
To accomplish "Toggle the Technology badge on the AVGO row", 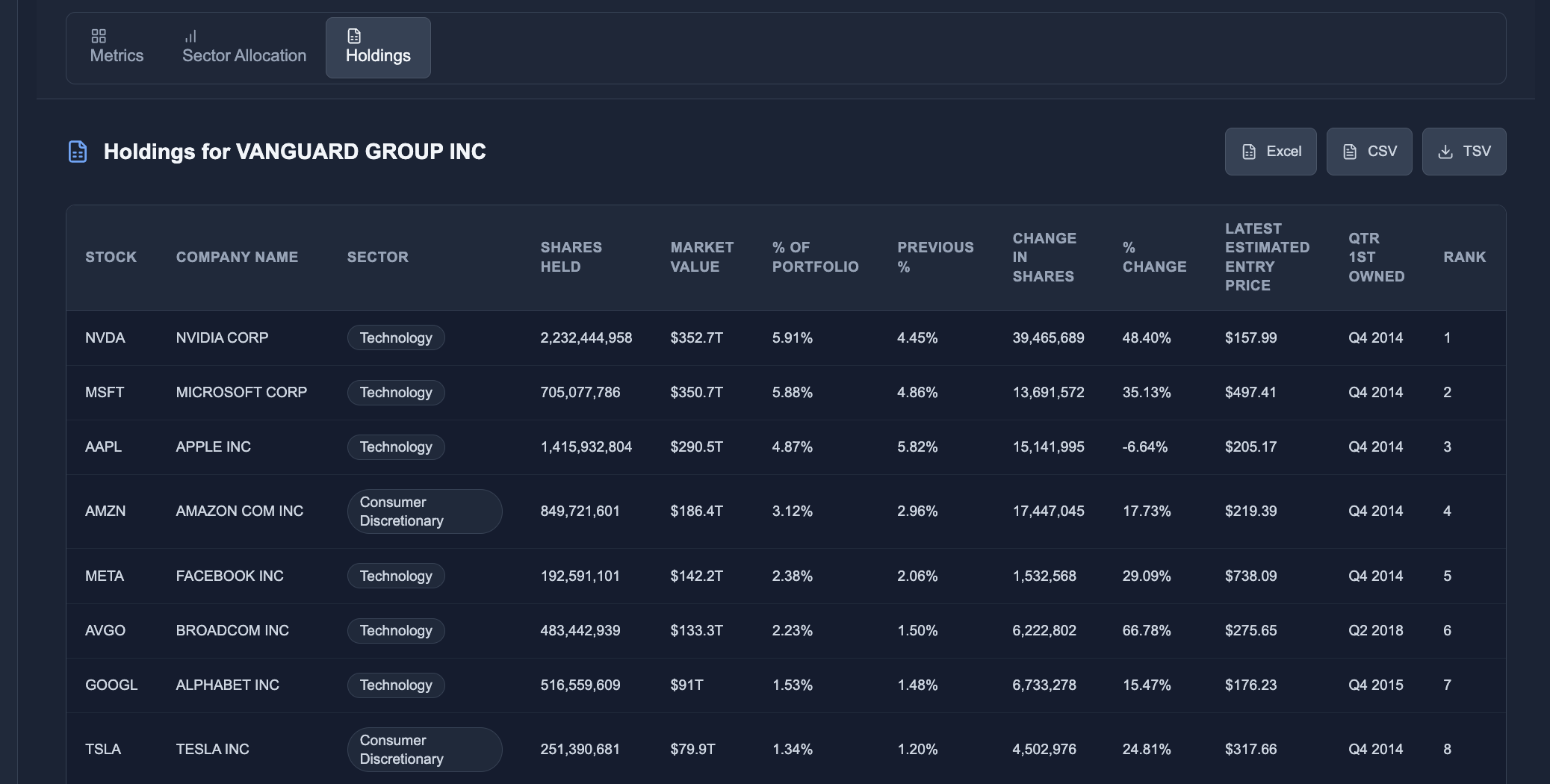I will coord(396,630).
